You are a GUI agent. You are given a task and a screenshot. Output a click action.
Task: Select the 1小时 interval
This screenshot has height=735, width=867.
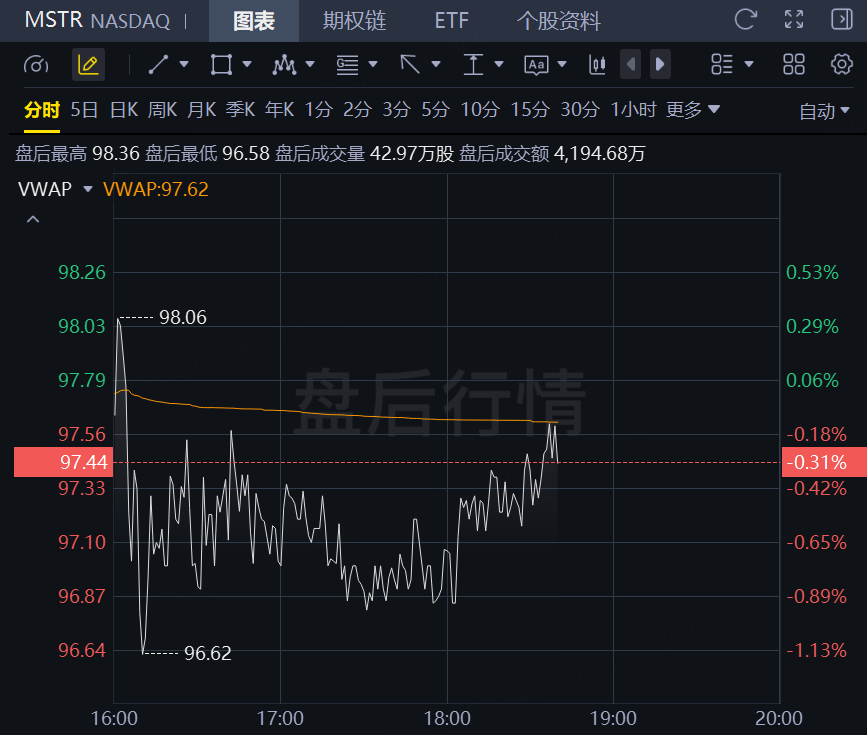[x=633, y=110]
